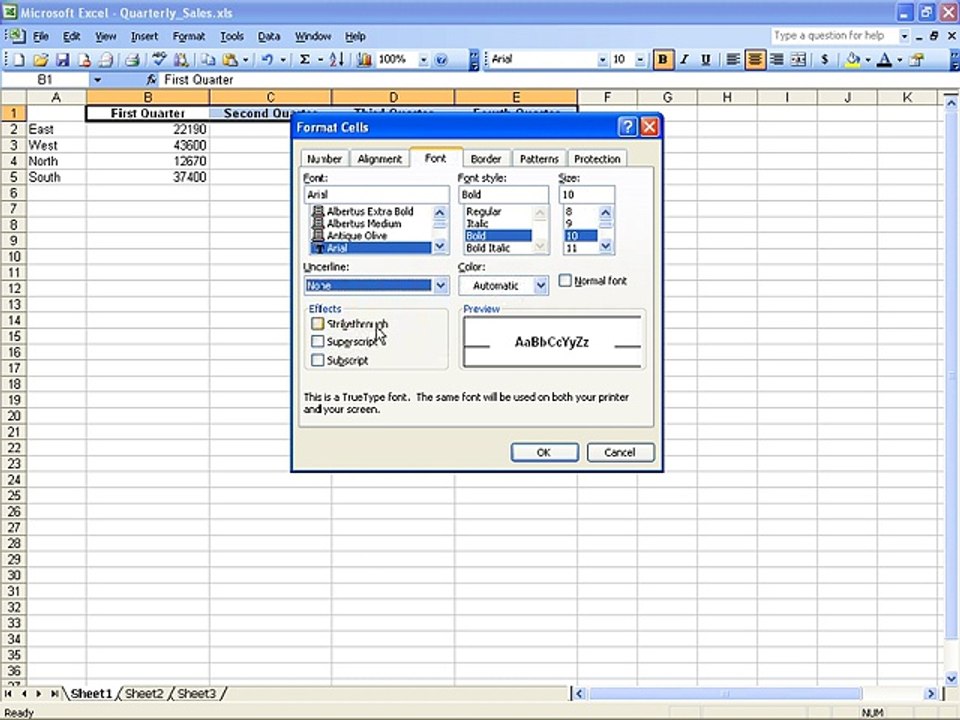This screenshot has height=720, width=960.
Task: Select the column H header
Action: [x=727, y=97]
